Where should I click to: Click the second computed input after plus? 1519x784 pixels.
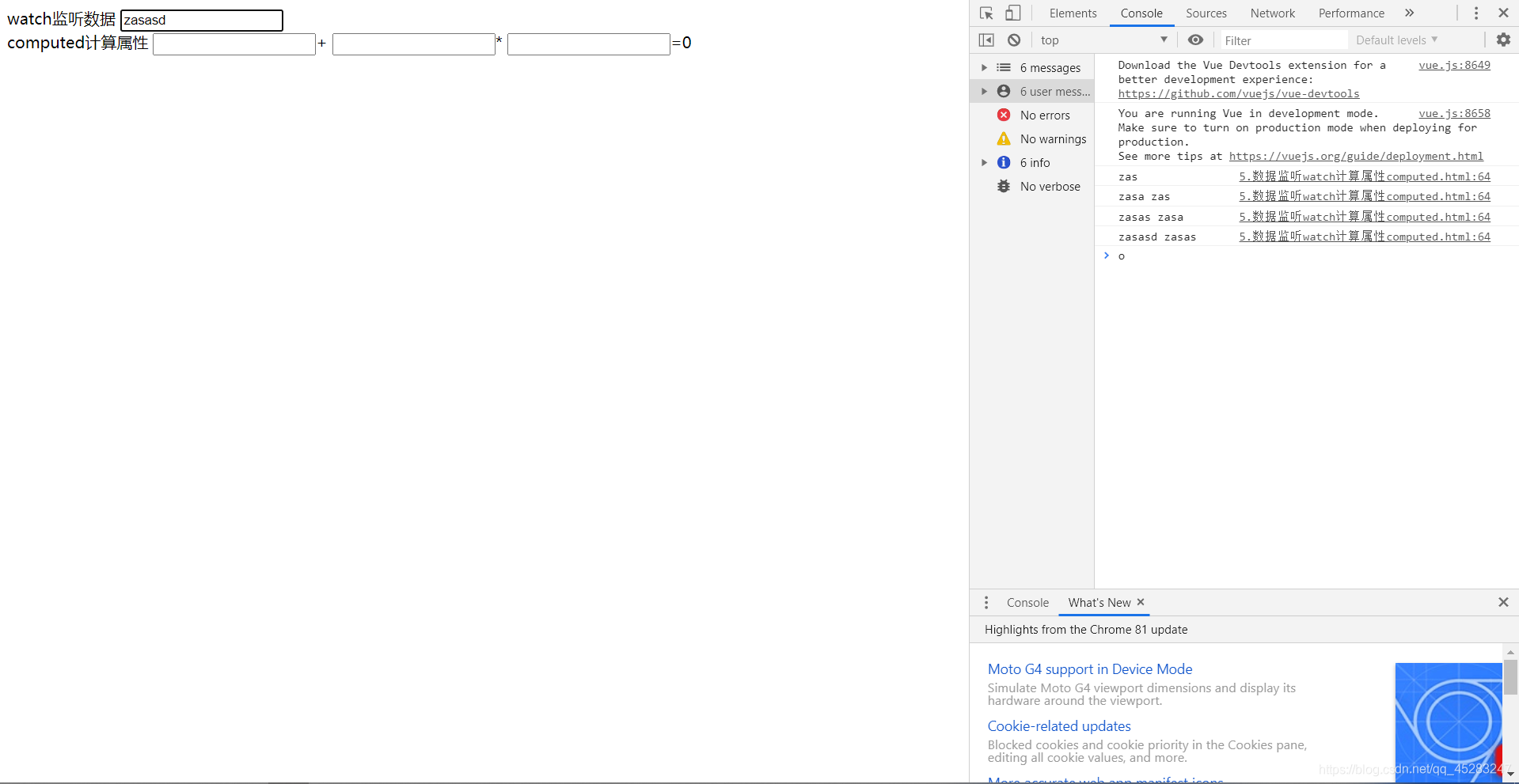414,44
